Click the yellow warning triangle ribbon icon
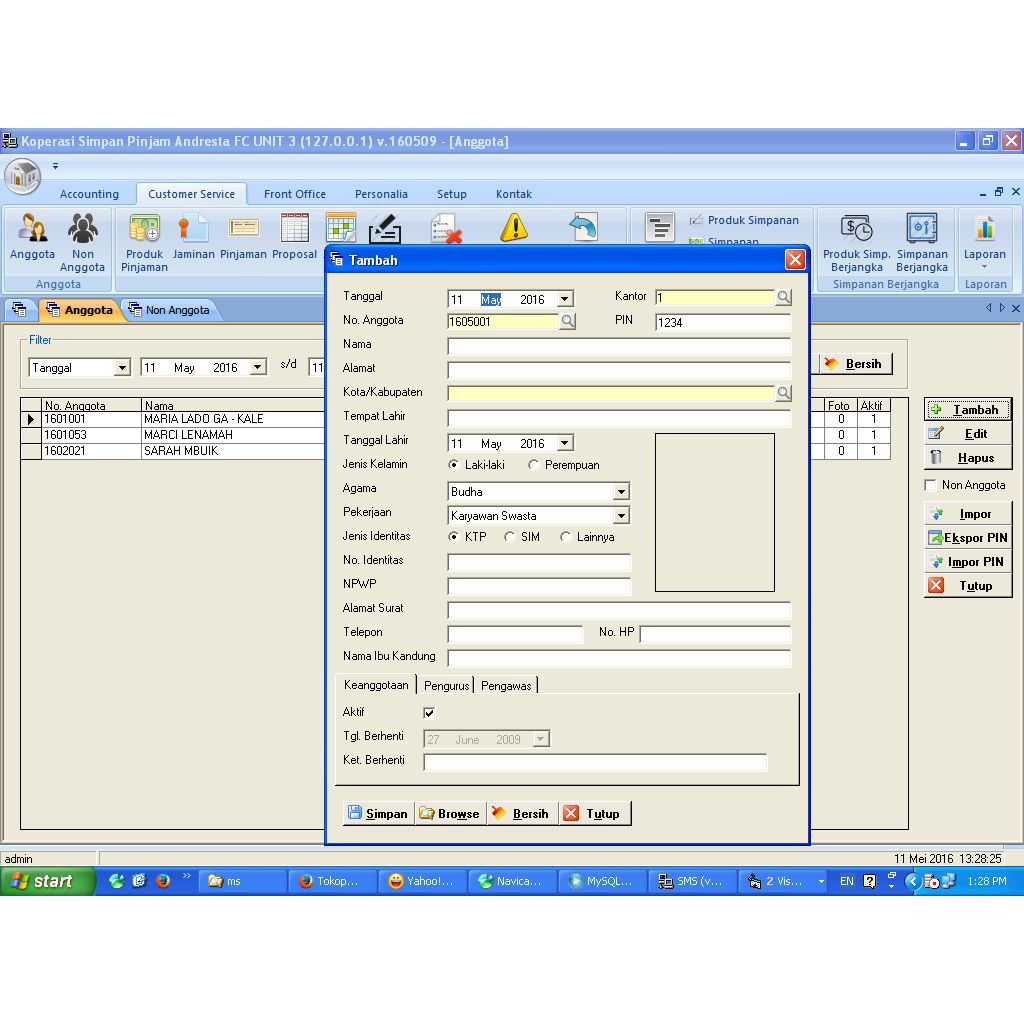The width and height of the screenshot is (1024, 1024). coord(514,227)
